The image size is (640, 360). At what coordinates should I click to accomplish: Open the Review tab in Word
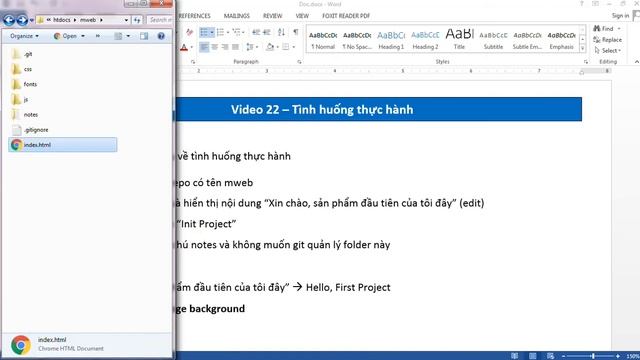[273, 16]
